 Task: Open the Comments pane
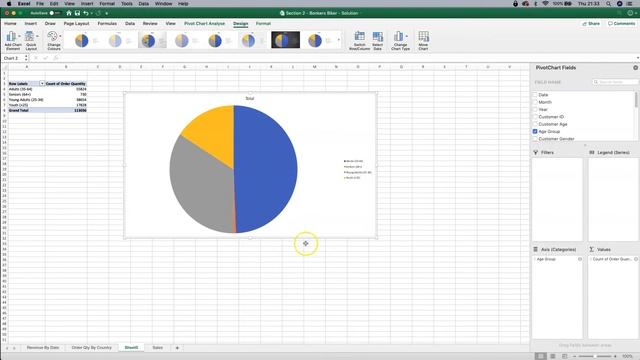tap(621, 24)
